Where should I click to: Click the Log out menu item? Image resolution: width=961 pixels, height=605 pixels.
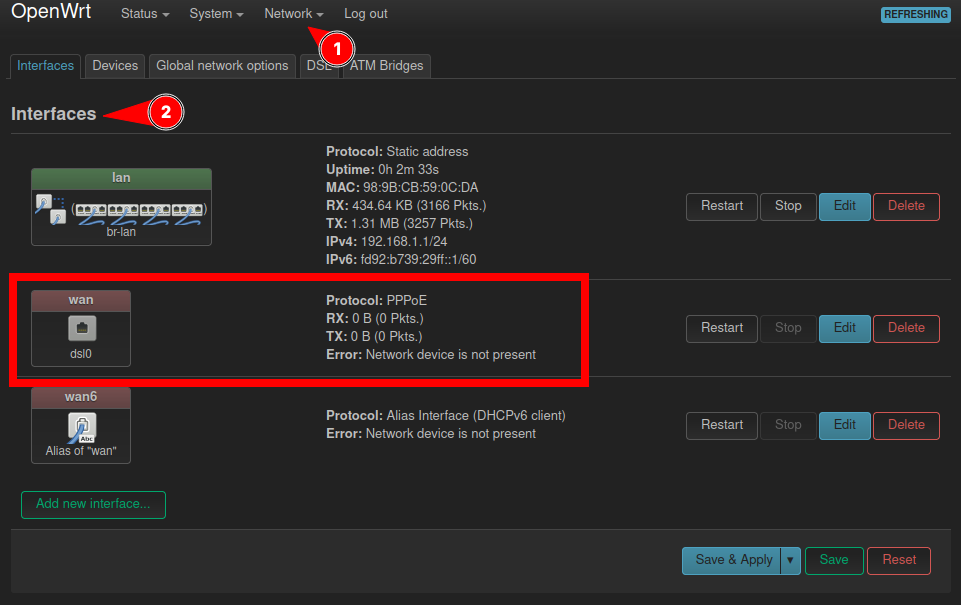click(364, 13)
